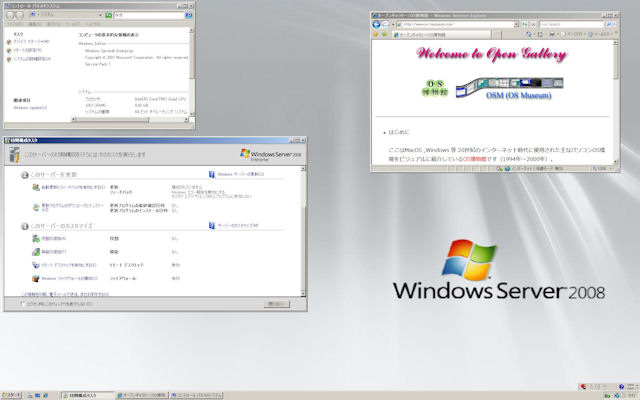This screenshot has width=640, height=400.
Task: Open address bar dropdown arrow in Internet Explorer
Action: (x=516, y=24)
